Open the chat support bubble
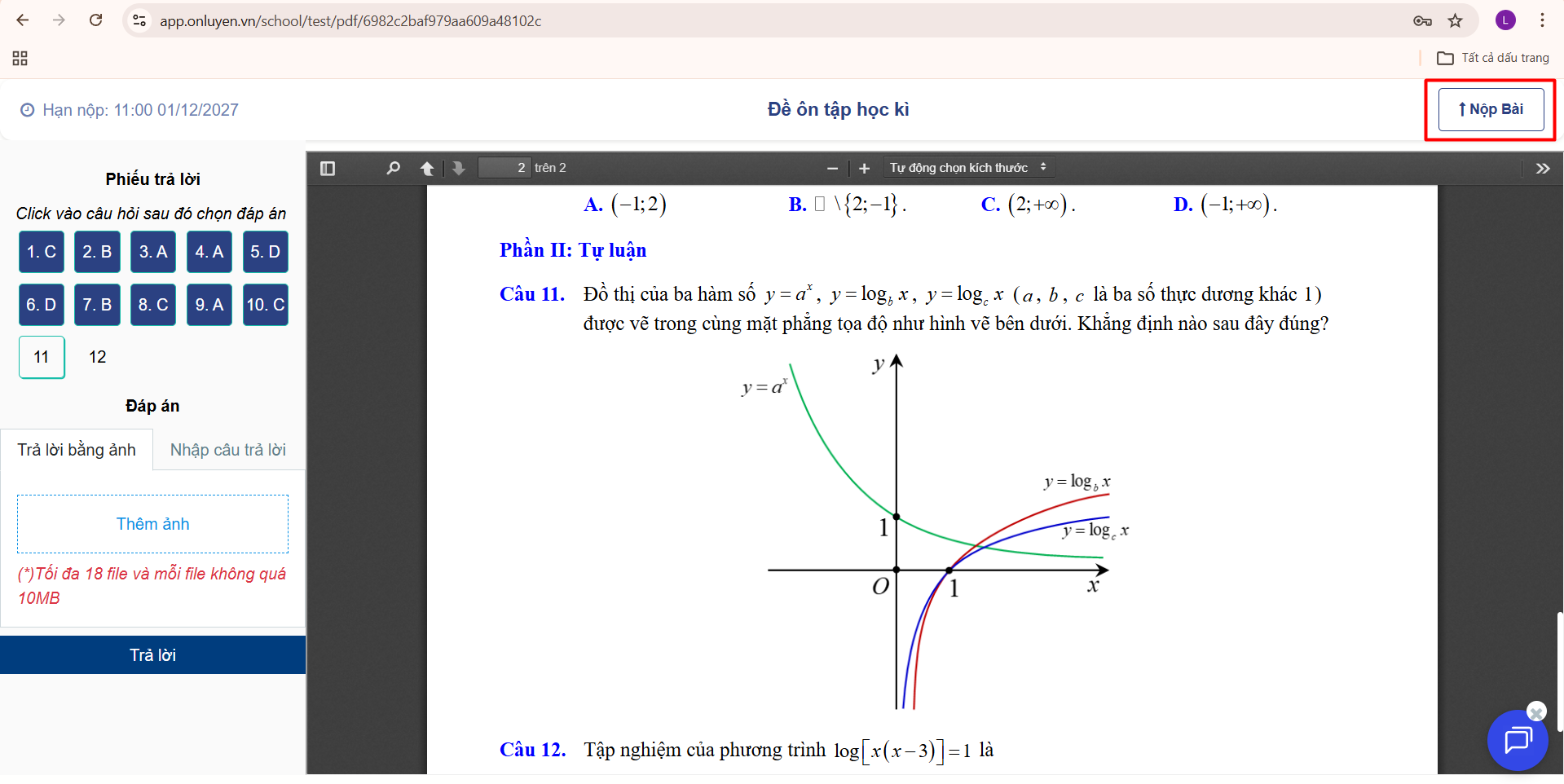This screenshot has width=1564, height=784. pos(1517,740)
